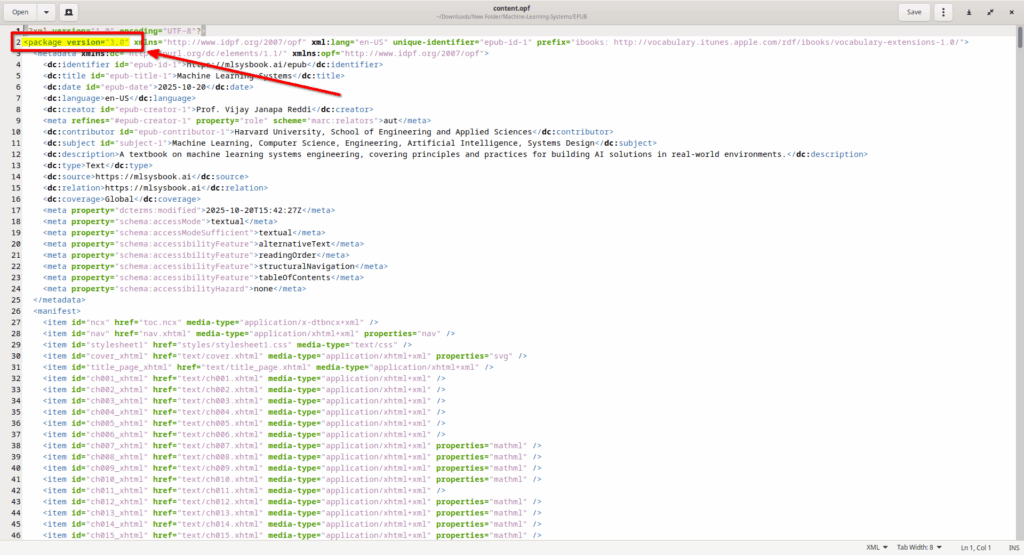Click the text/title_page.xhtml item line
Viewport: 1024px width, 555px height.
[268, 367]
